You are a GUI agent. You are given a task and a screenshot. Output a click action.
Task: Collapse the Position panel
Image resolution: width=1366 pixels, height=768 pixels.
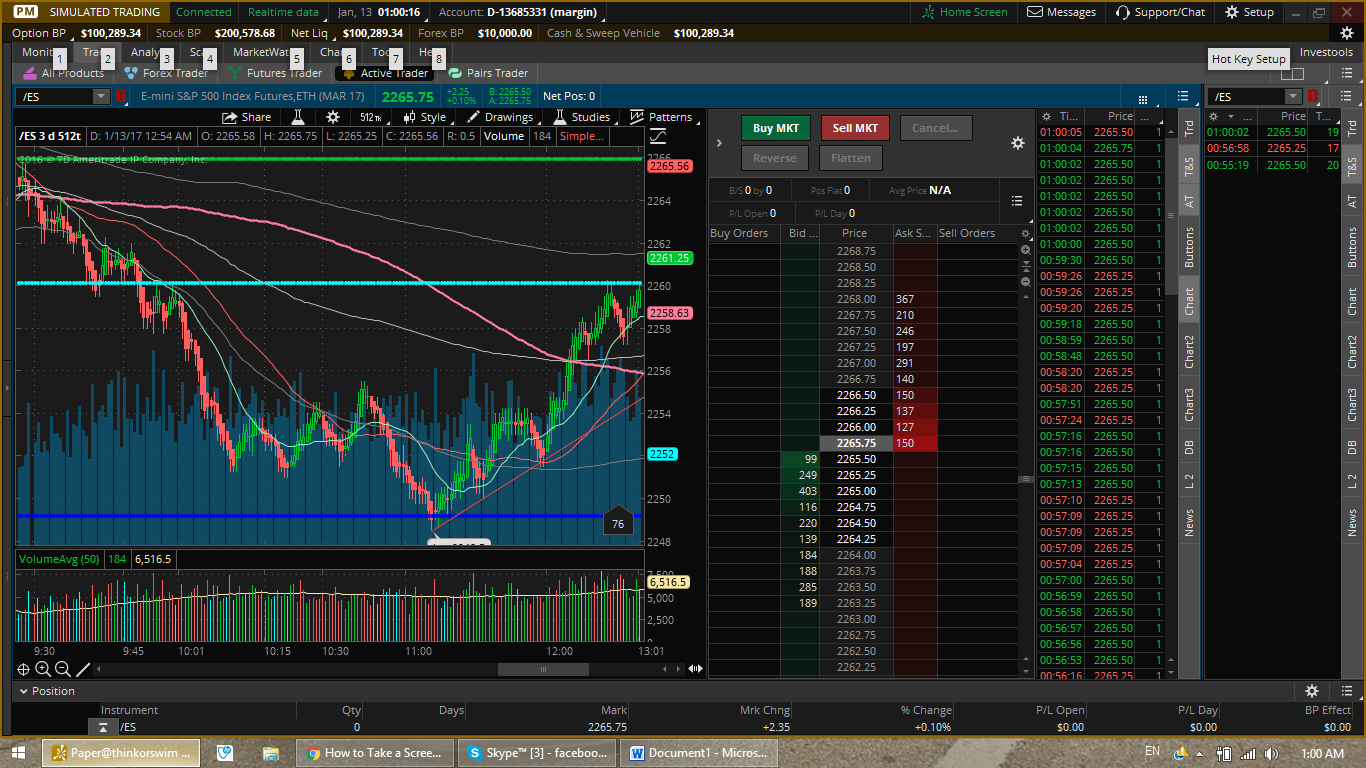tap(24, 691)
